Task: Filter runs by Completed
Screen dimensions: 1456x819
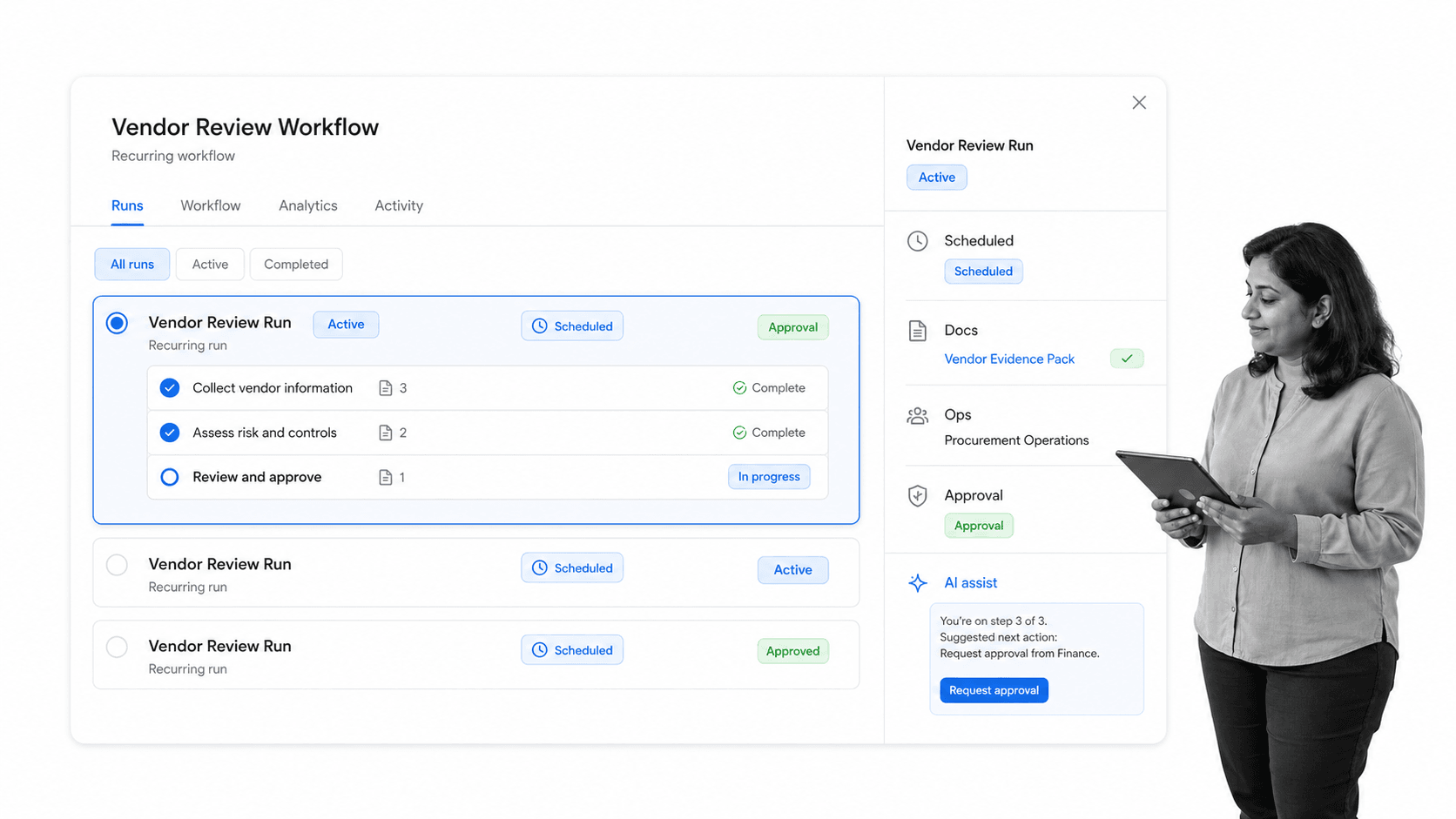Action: pyautogui.click(x=296, y=265)
